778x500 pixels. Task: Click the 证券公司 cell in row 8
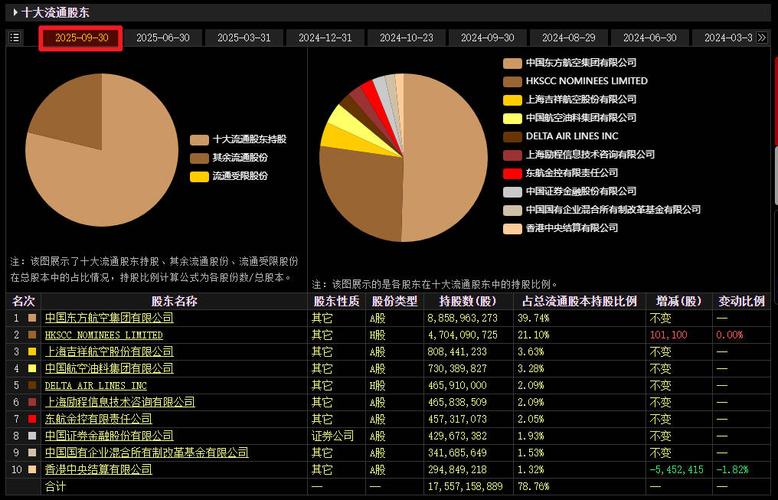pos(332,436)
